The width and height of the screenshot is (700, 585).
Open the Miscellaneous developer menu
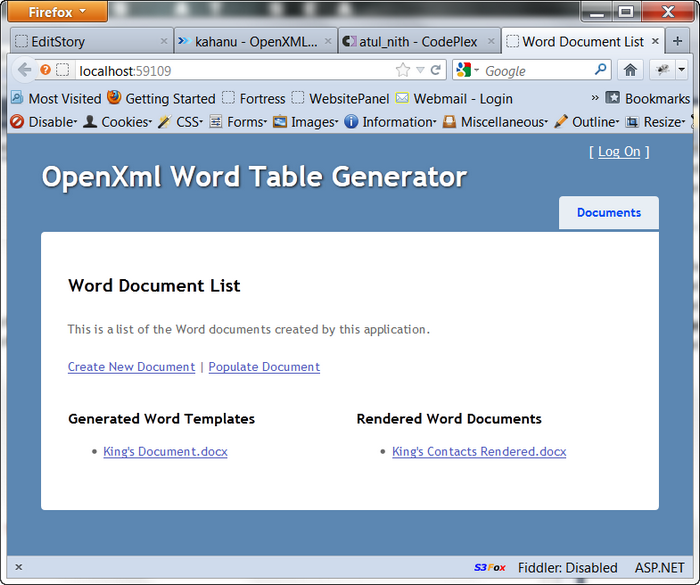(495, 121)
